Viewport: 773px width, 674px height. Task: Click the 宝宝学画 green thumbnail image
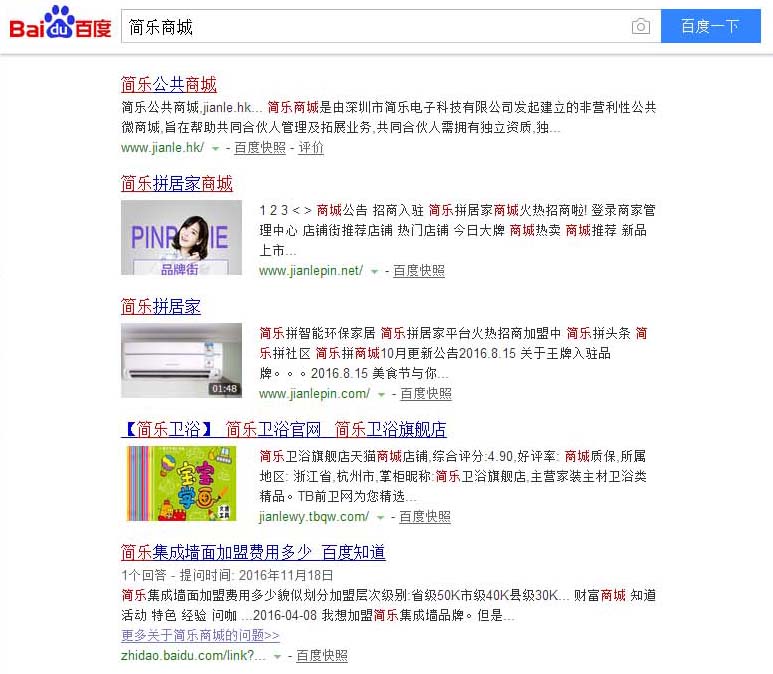tap(181, 483)
